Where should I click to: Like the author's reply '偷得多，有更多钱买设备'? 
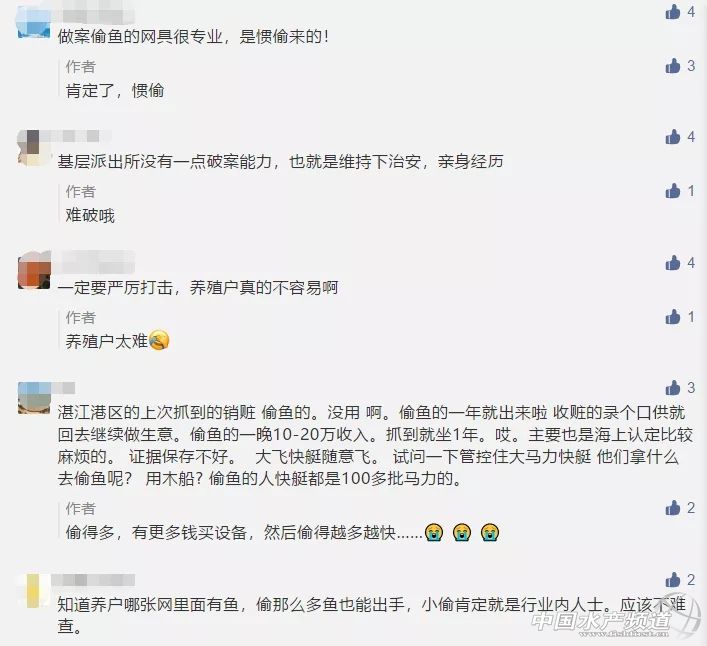[x=672, y=508]
